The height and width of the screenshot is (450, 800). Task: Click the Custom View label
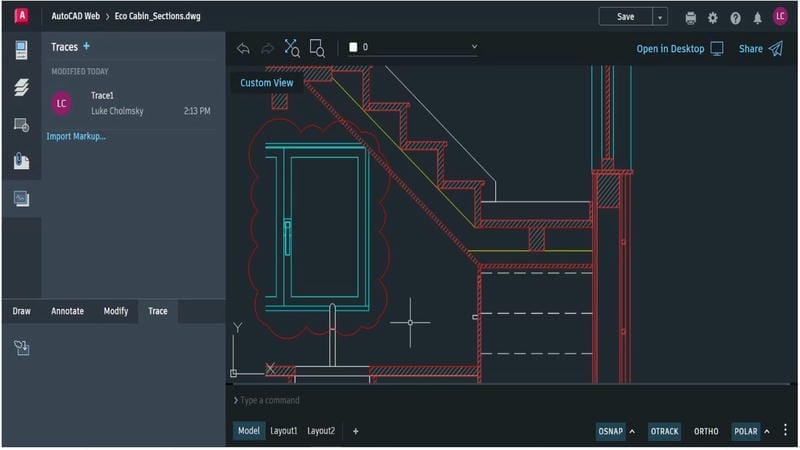(x=266, y=83)
